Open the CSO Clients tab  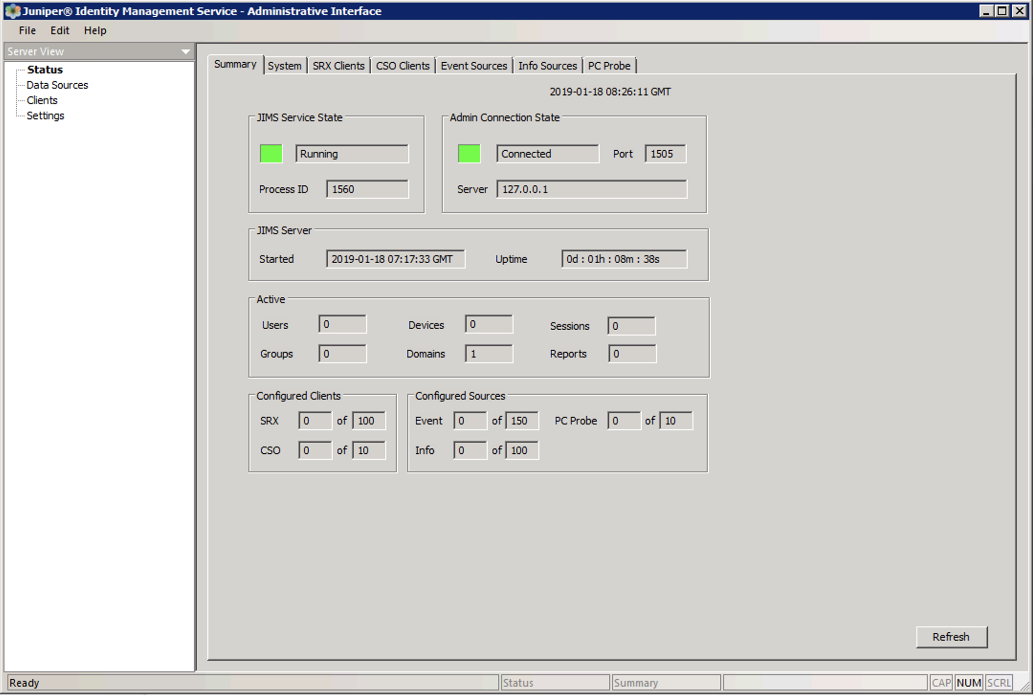pyautogui.click(x=403, y=66)
